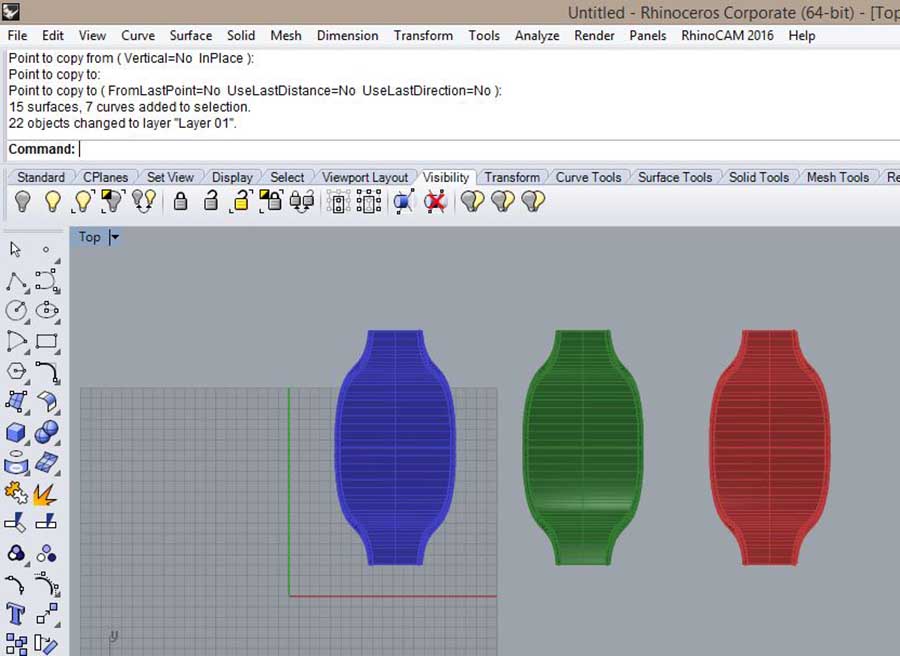Open the RhinoCAM 2016 menu

(x=727, y=36)
